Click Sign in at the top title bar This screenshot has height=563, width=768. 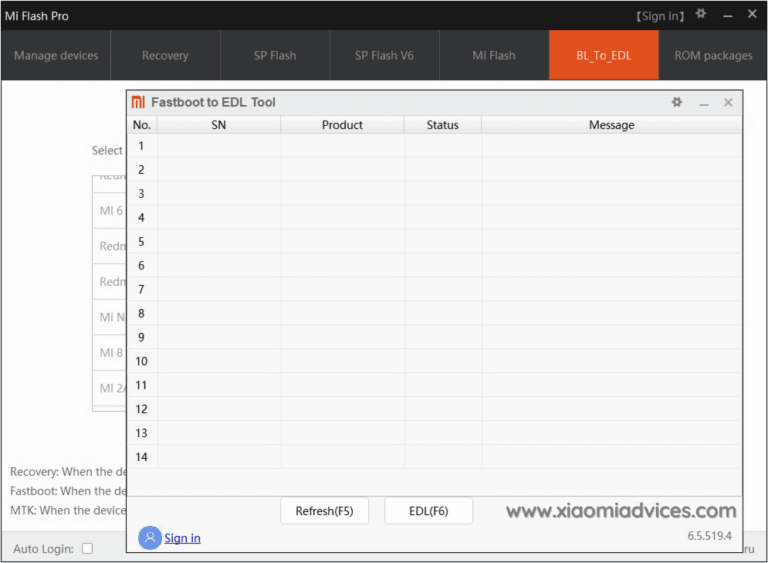tap(660, 16)
